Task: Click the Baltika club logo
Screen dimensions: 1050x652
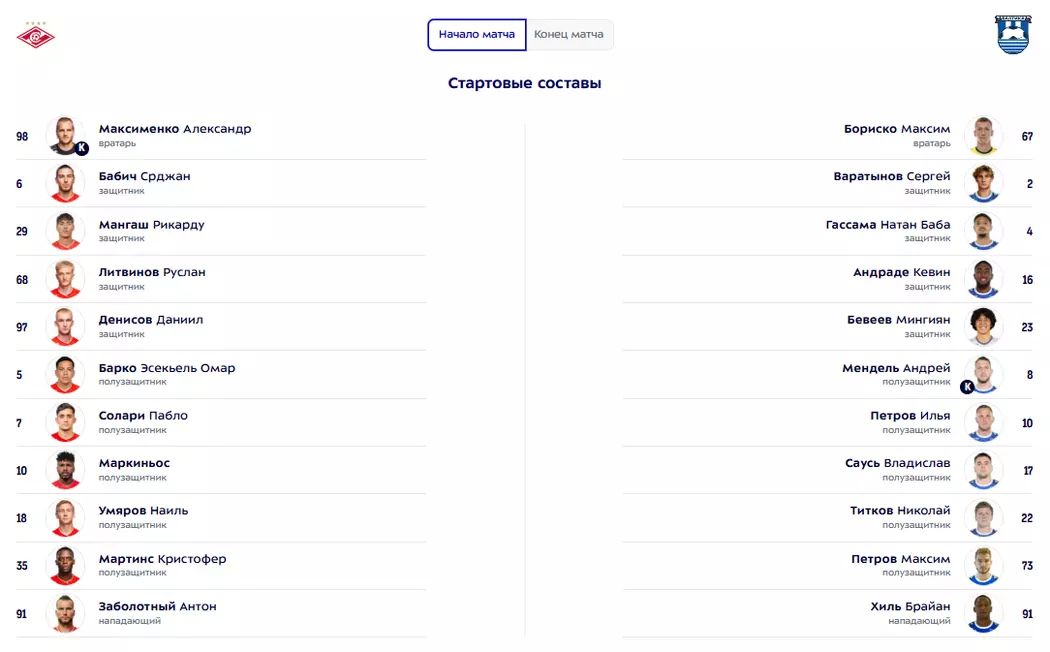Action: pos(1013,34)
